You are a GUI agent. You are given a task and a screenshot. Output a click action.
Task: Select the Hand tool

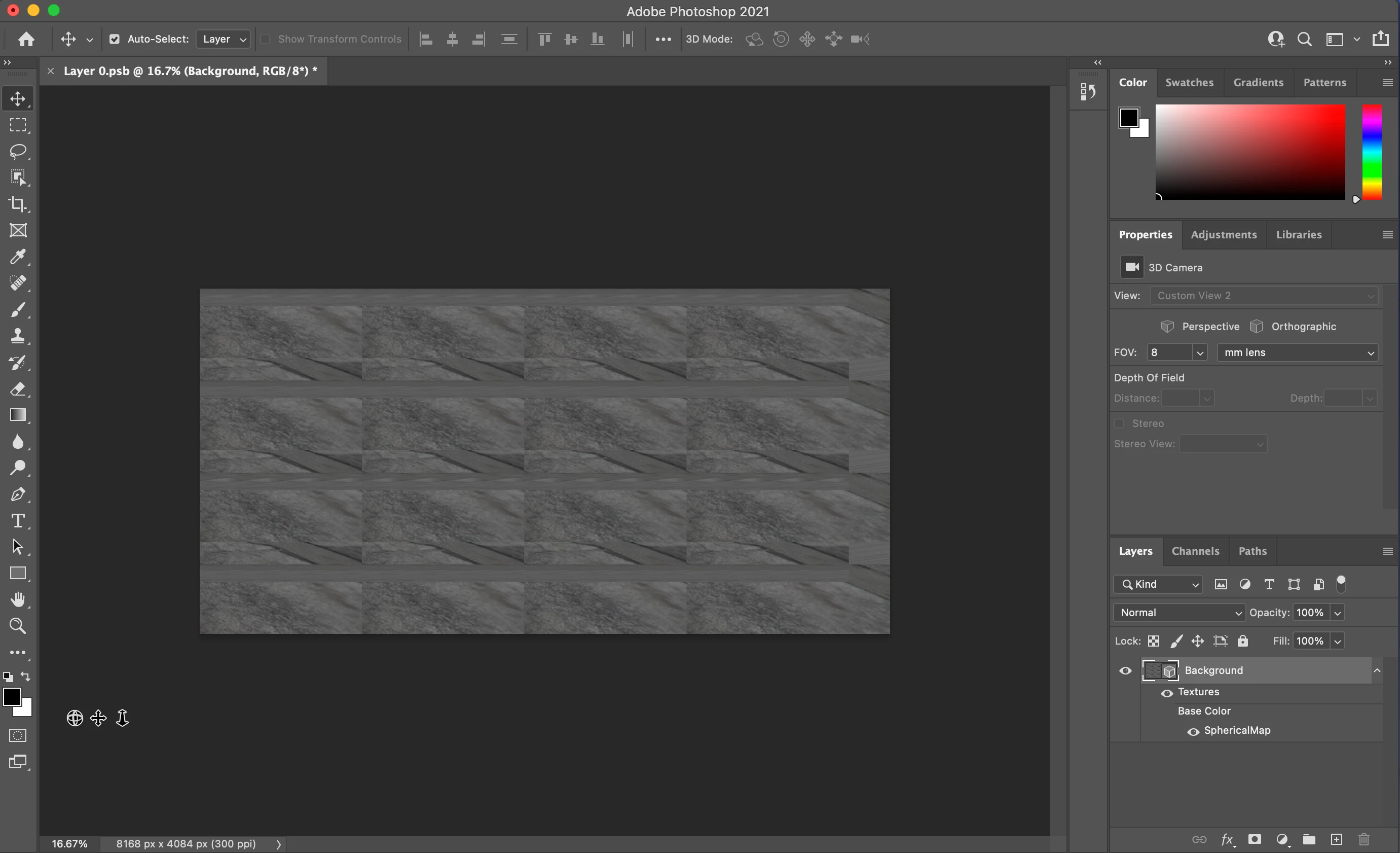18,599
